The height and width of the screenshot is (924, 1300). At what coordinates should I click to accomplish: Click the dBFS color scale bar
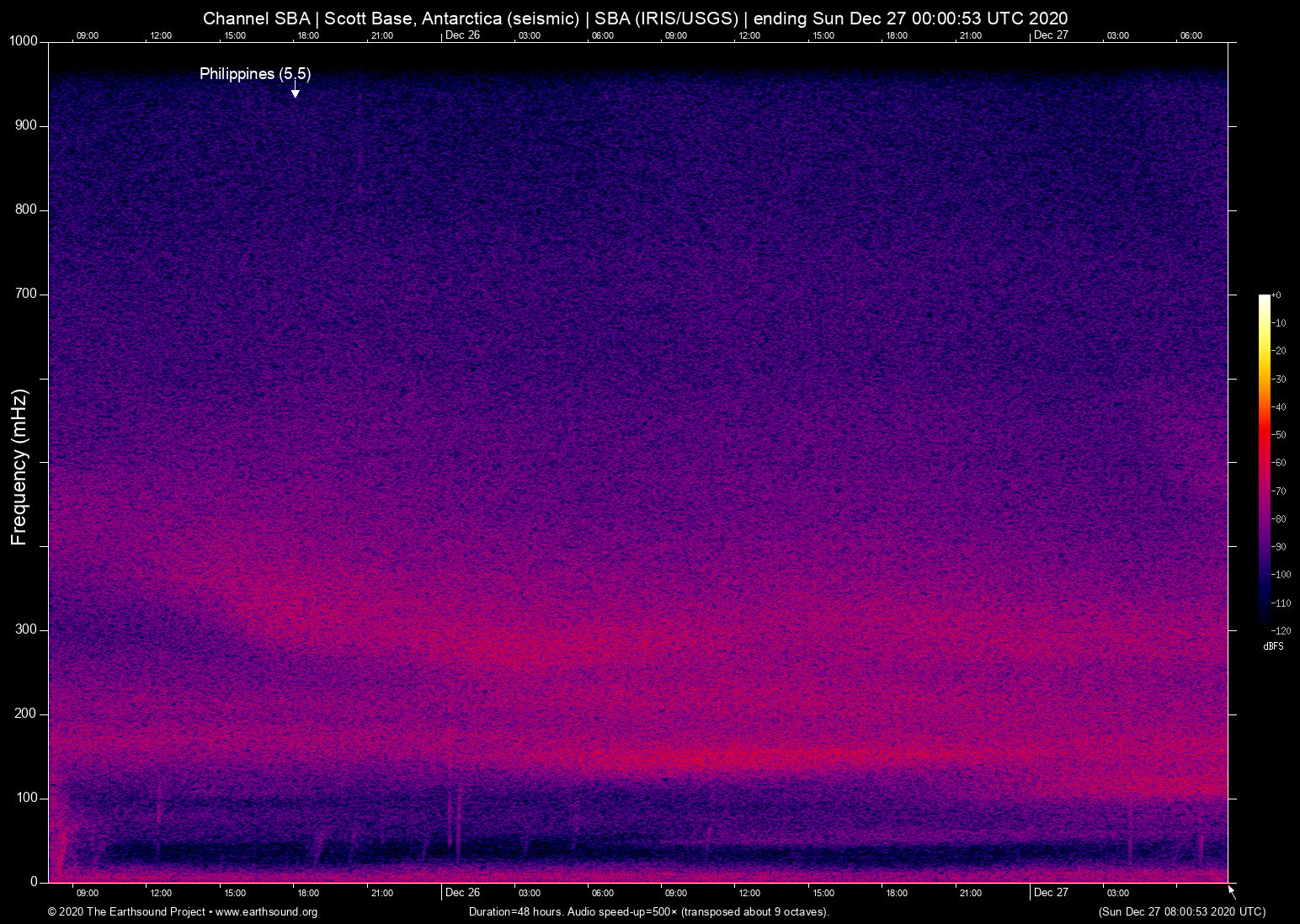click(x=1264, y=459)
